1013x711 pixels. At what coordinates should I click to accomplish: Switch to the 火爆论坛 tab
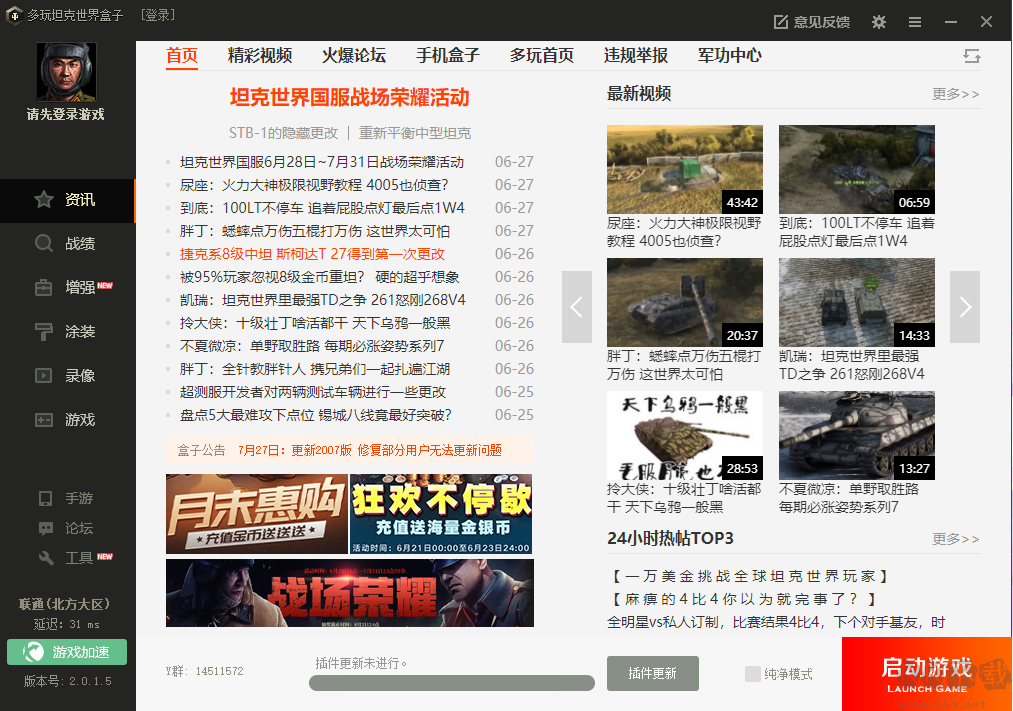click(x=354, y=56)
